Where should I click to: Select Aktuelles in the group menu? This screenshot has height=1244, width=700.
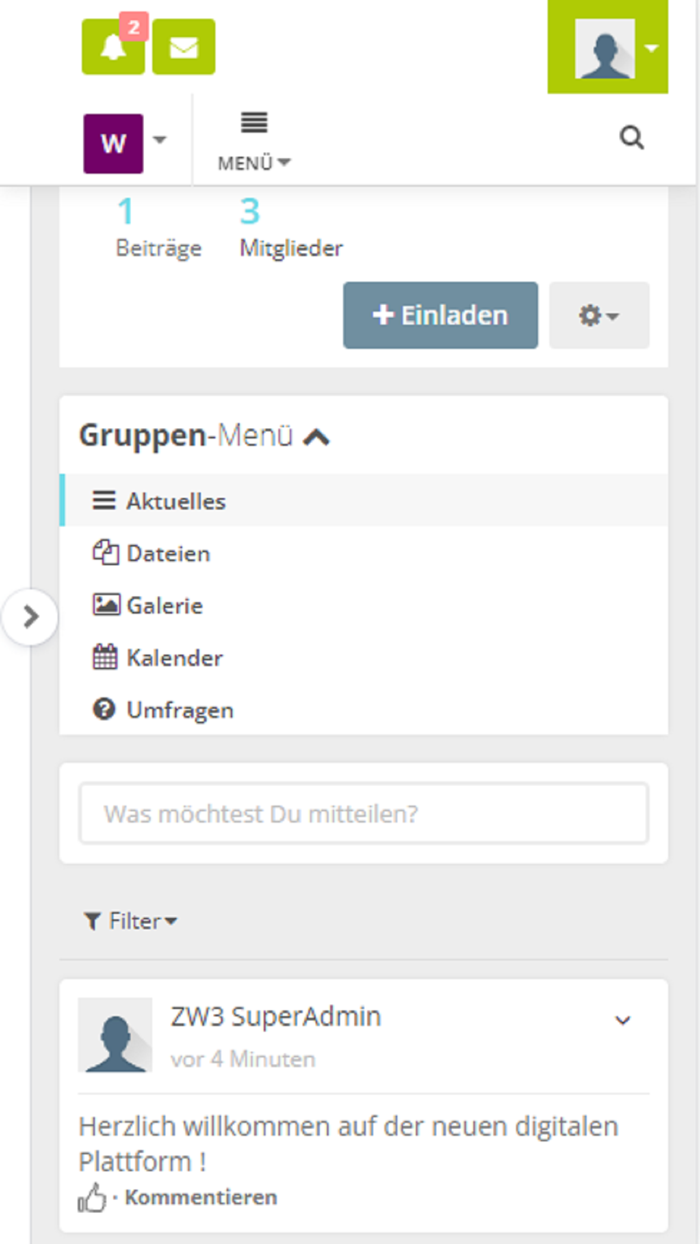click(x=175, y=501)
